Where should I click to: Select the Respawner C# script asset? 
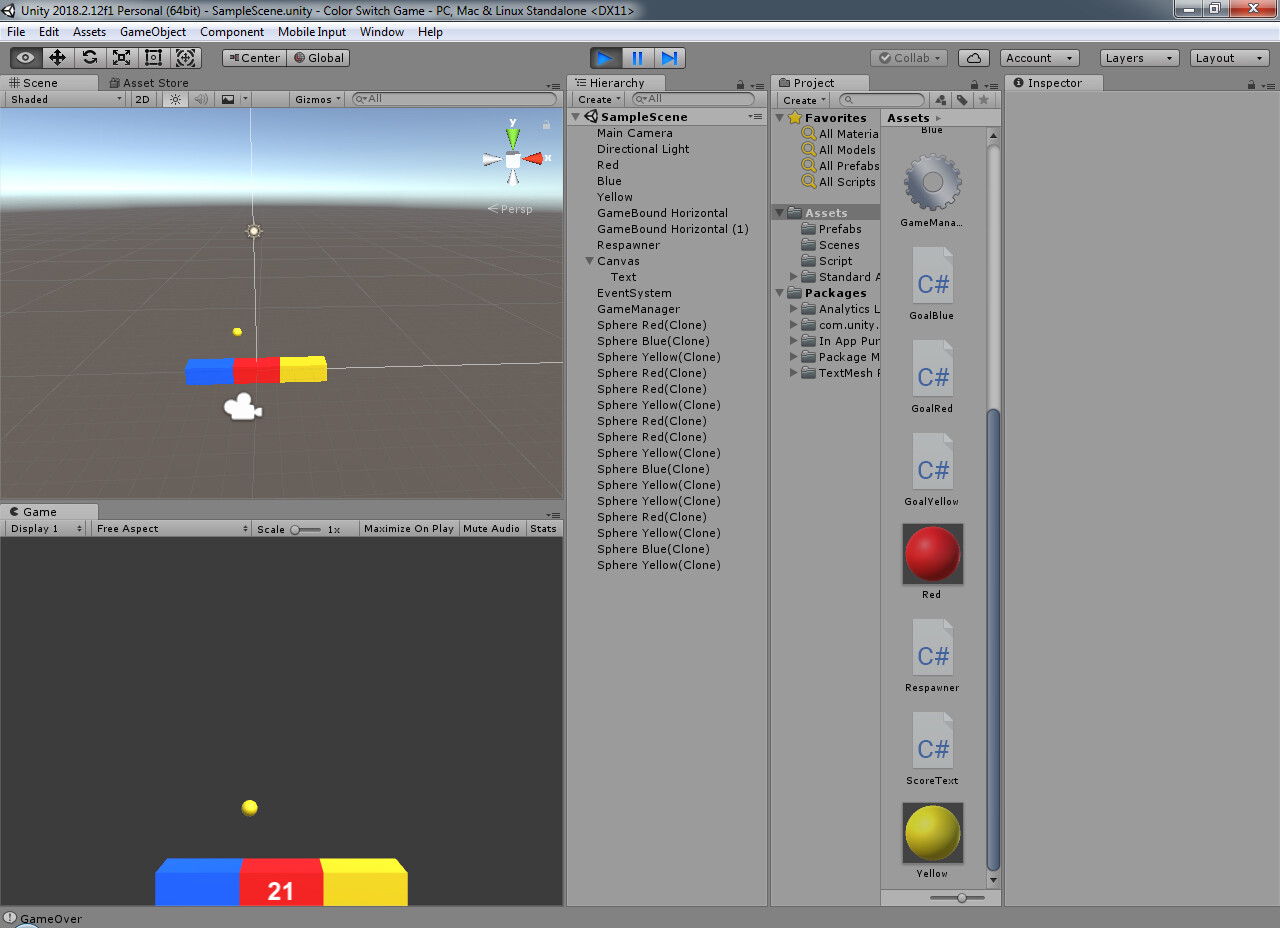932,647
